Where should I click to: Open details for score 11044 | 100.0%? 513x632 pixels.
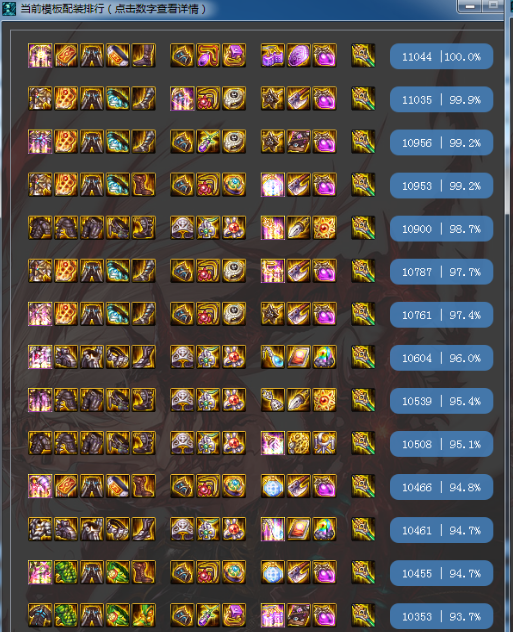(x=441, y=56)
